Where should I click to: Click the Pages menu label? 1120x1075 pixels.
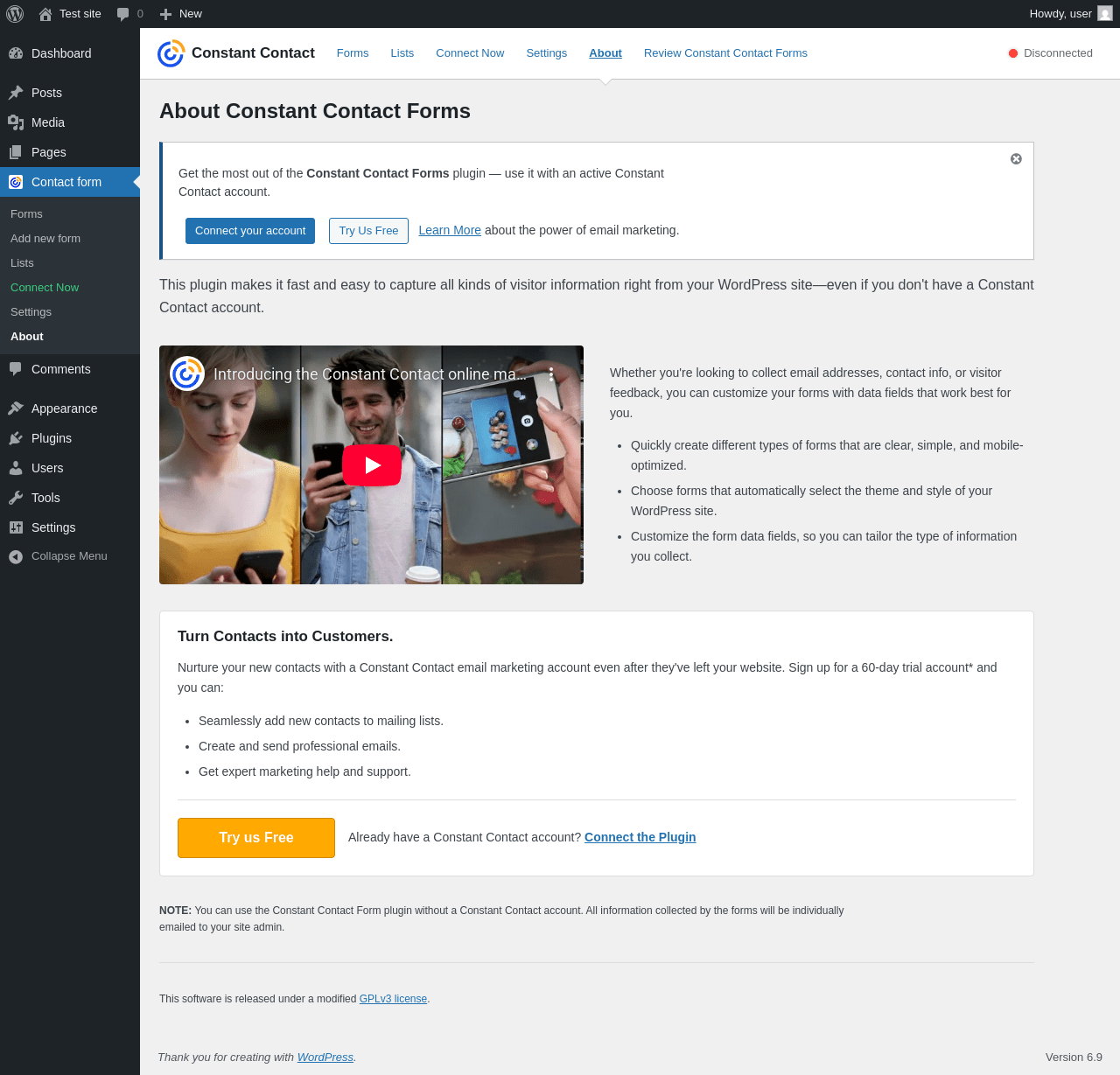(x=49, y=152)
